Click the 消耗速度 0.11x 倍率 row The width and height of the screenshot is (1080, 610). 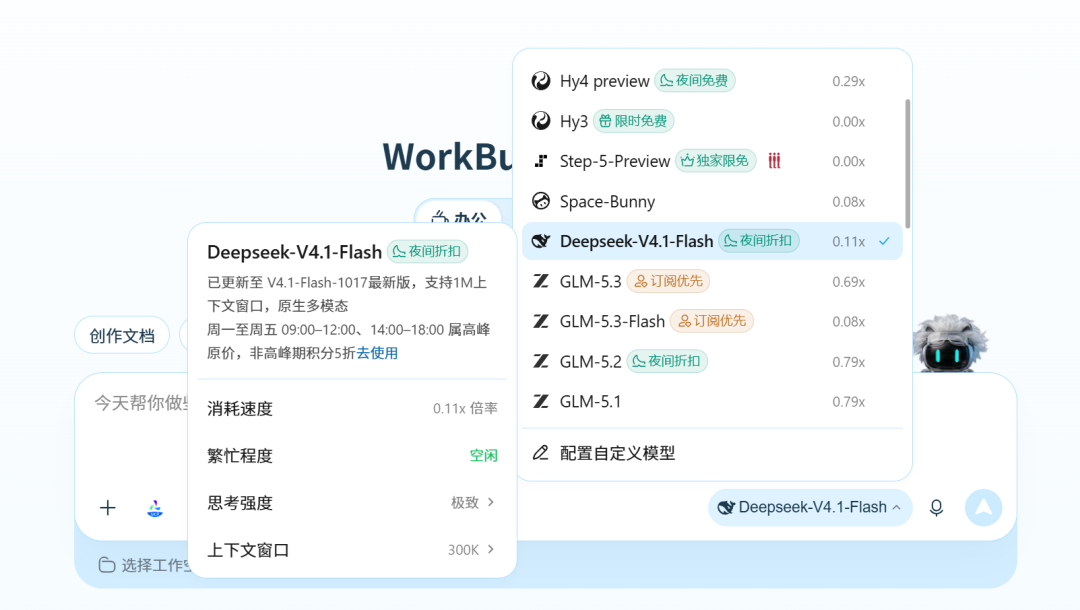click(x=352, y=408)
